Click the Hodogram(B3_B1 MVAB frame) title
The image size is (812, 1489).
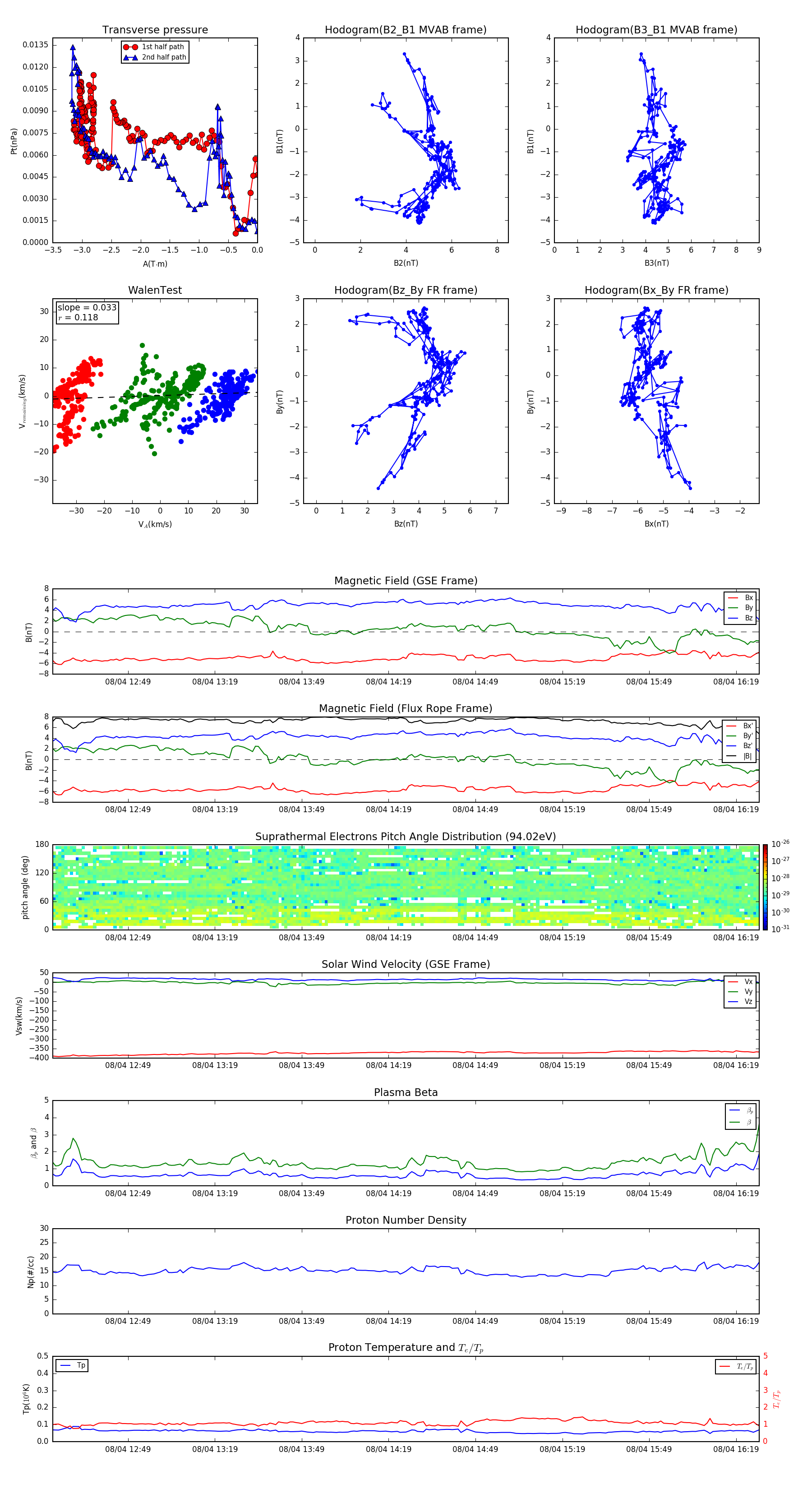656,30
